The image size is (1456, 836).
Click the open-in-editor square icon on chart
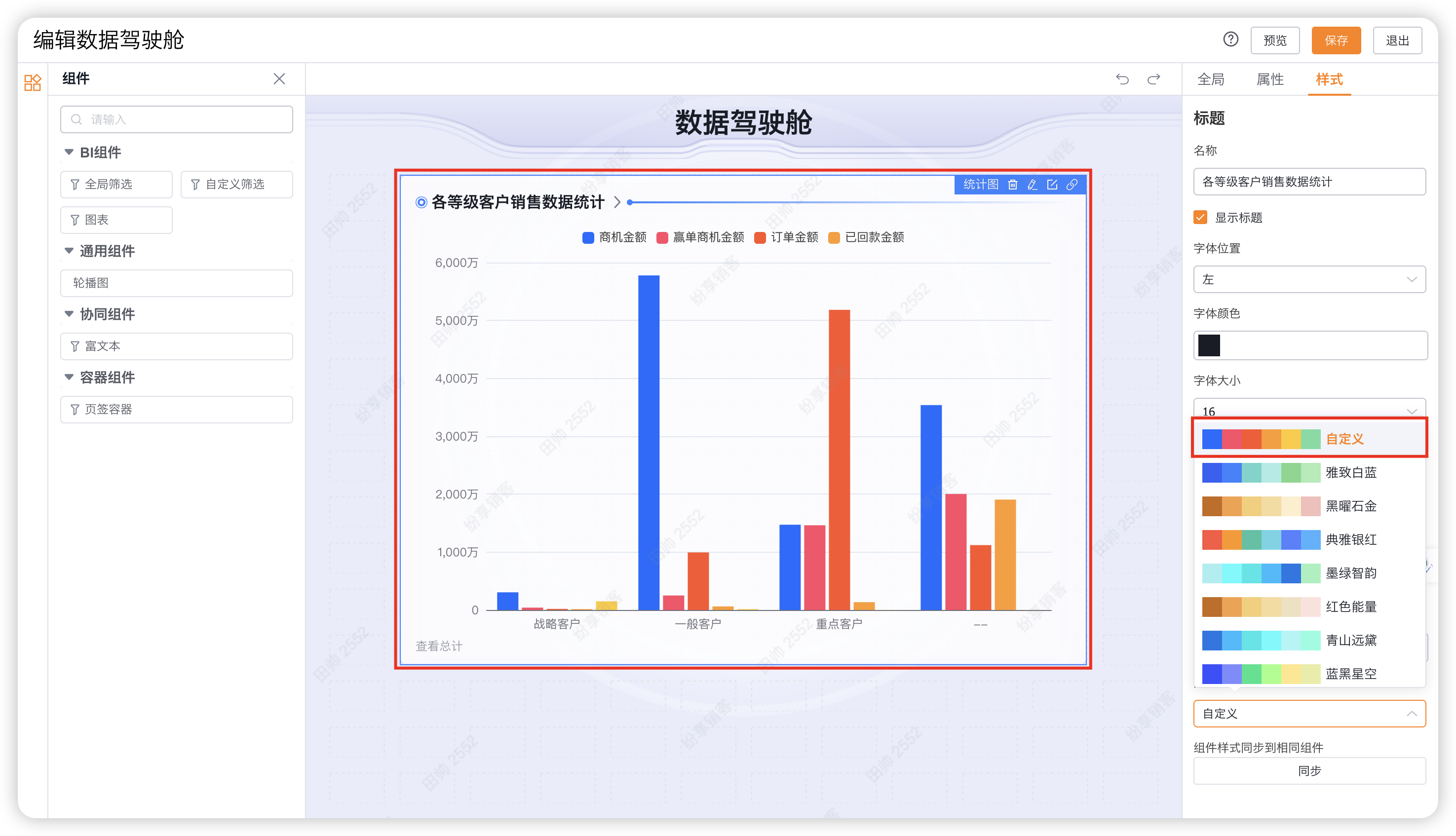click(1052, 184)
